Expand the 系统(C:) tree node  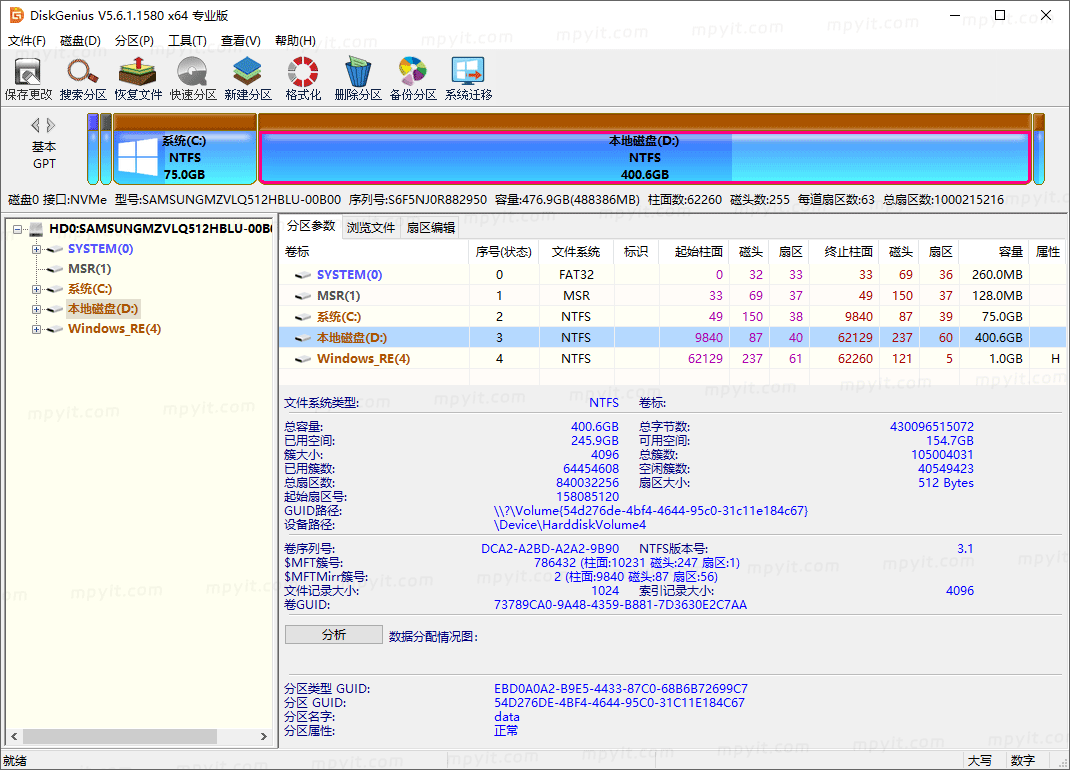tap(36, 289)
